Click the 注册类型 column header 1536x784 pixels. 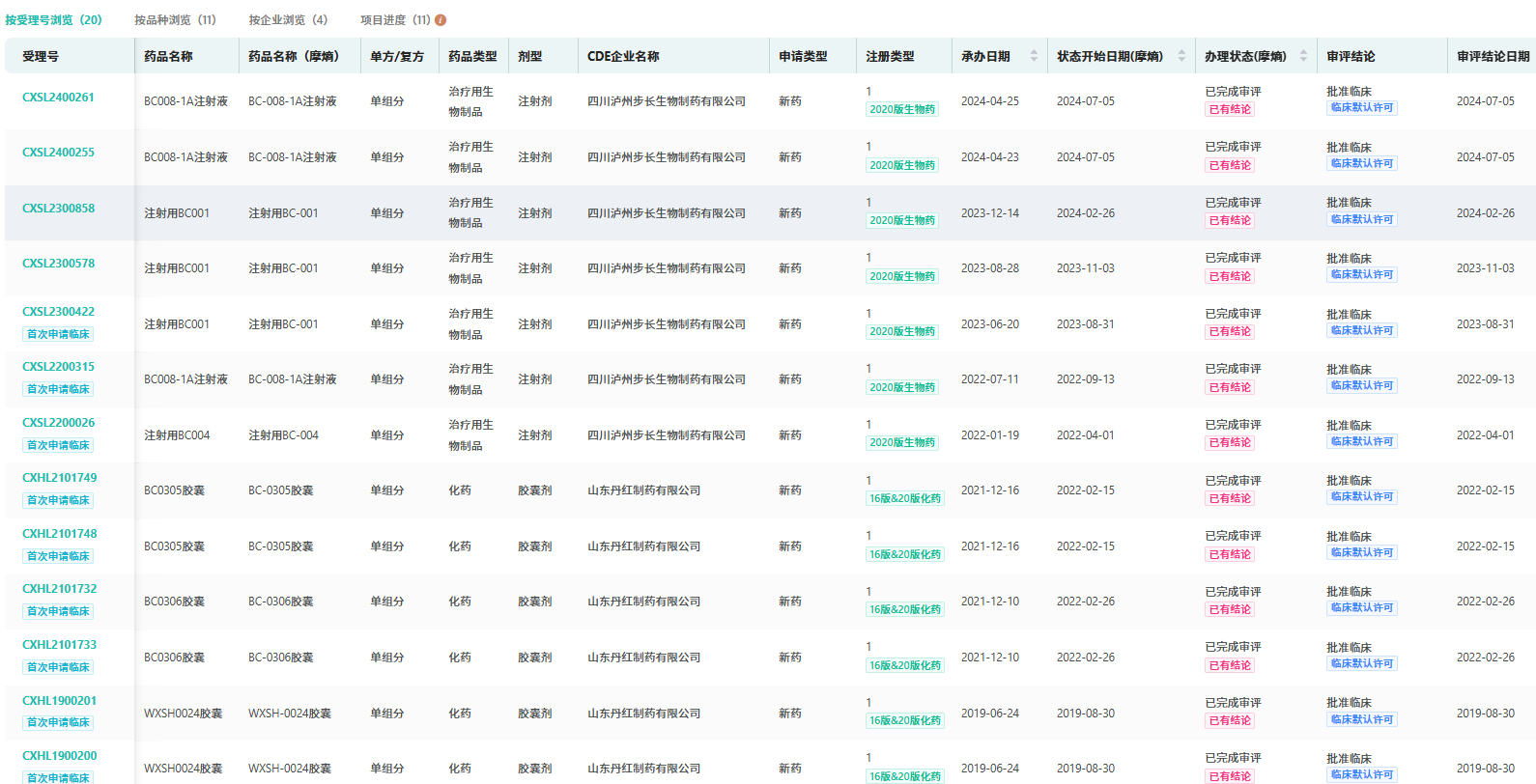[x=890, y=56]
